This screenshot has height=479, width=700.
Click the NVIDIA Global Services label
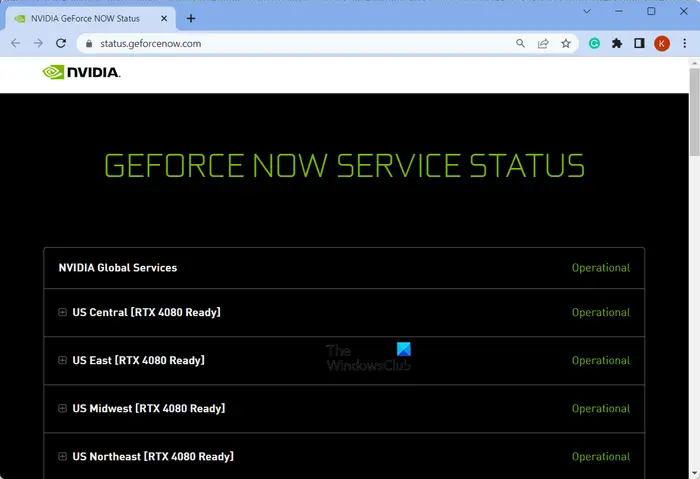click(x=118, y=267)
